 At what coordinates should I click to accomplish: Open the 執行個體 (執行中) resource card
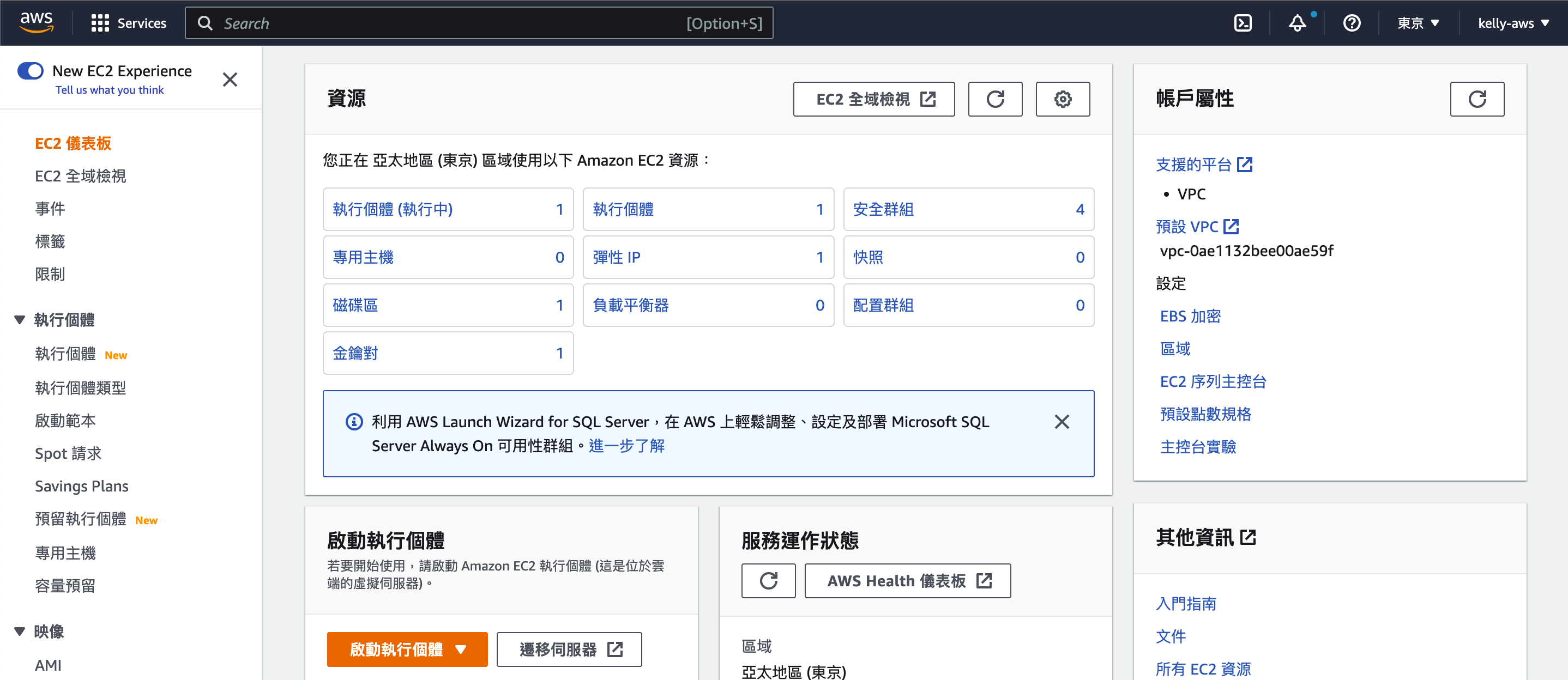point(448,209)
